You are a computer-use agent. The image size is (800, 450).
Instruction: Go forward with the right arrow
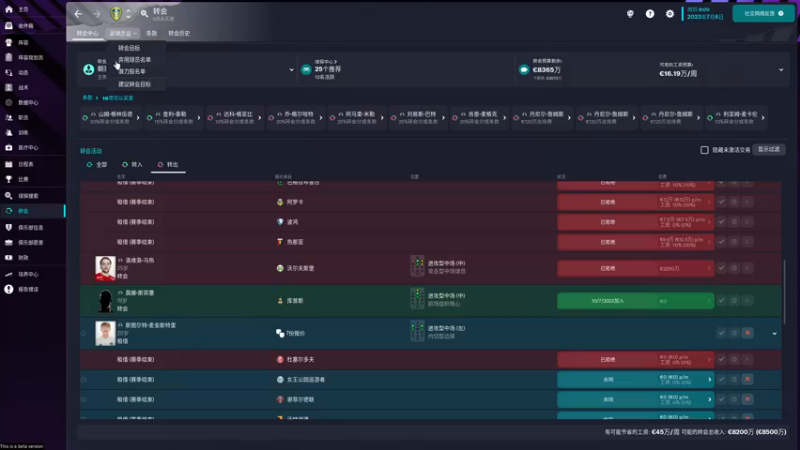(x=96, y=14)
